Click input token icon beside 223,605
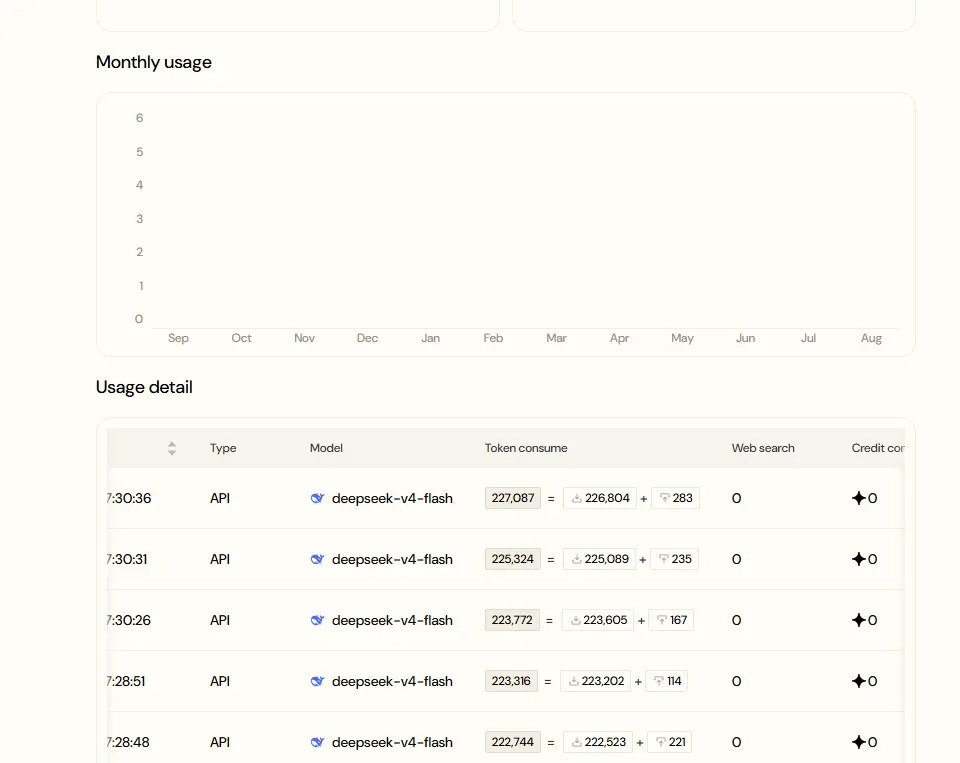 pyautogui.click(x=576, y=620)
